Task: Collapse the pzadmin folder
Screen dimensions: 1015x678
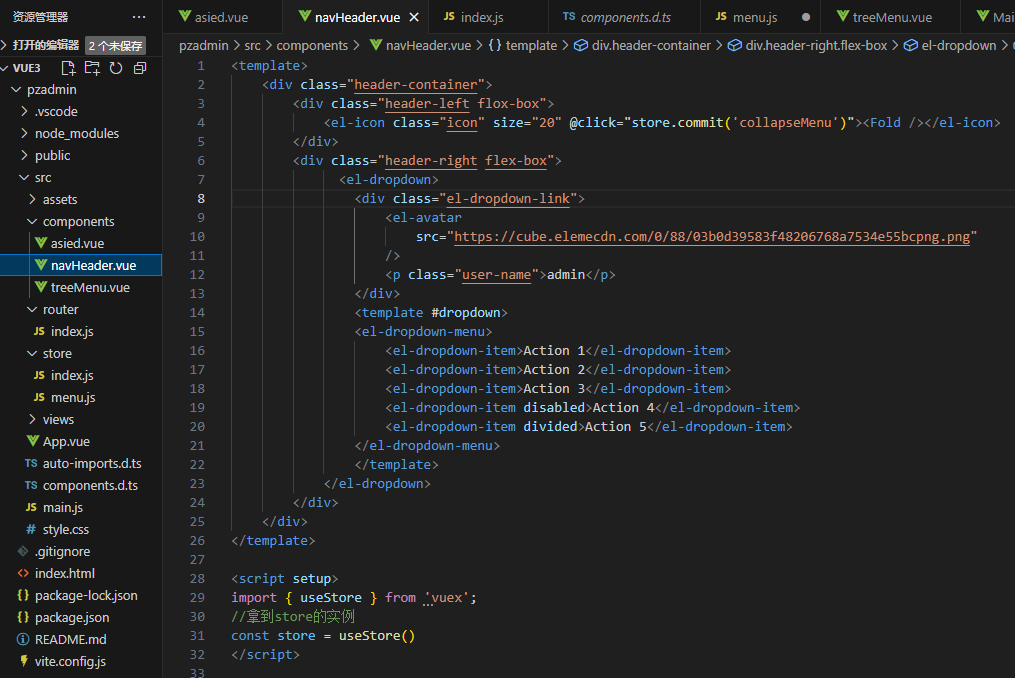Action: click(16, 89)
